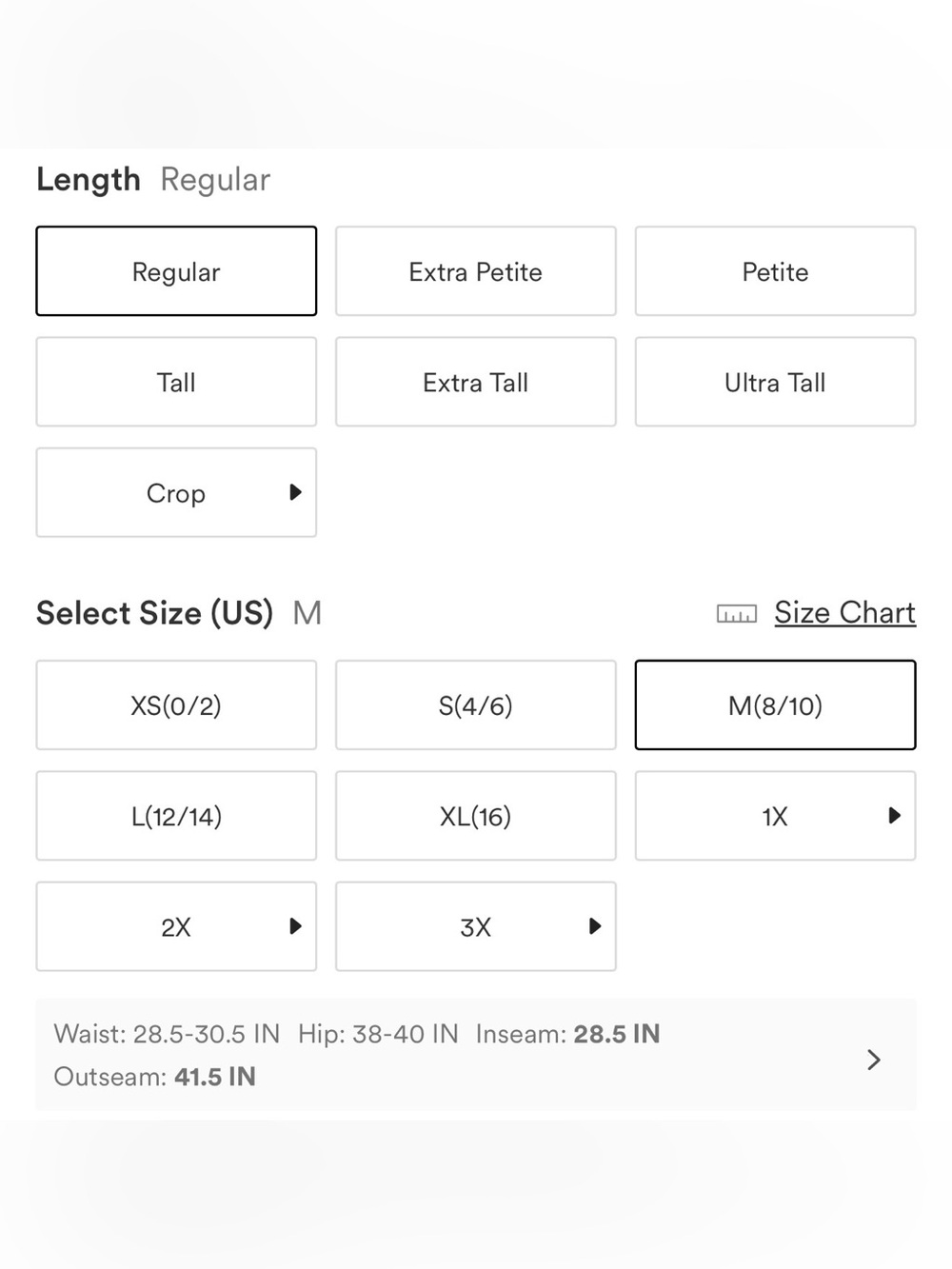This screenshot has height=1269, width=952.
Task: Click the ruler icon beside Size Chart
Action: [736, 614]
